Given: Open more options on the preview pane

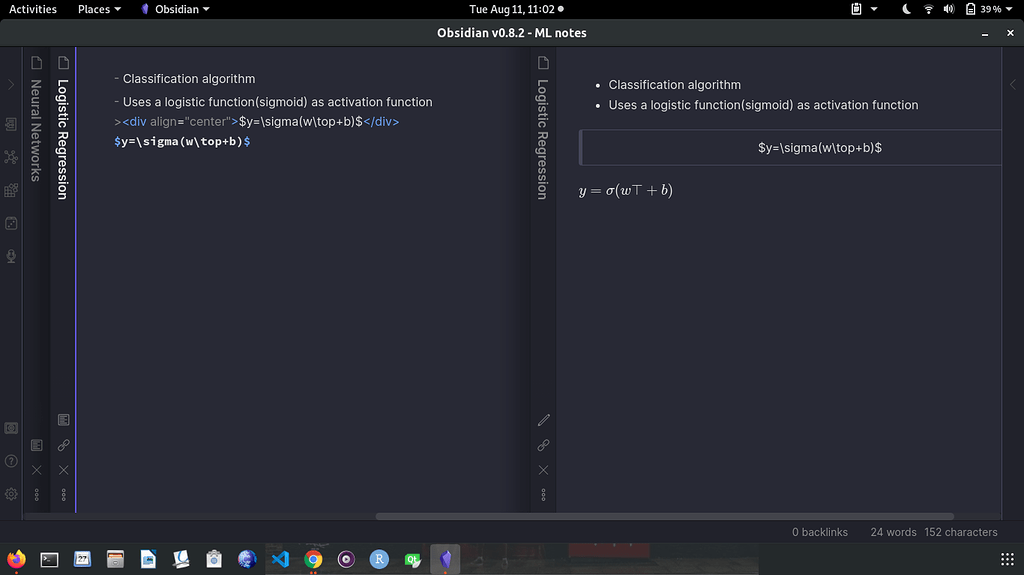Looking at the screenshot, I should click(543, 495).
